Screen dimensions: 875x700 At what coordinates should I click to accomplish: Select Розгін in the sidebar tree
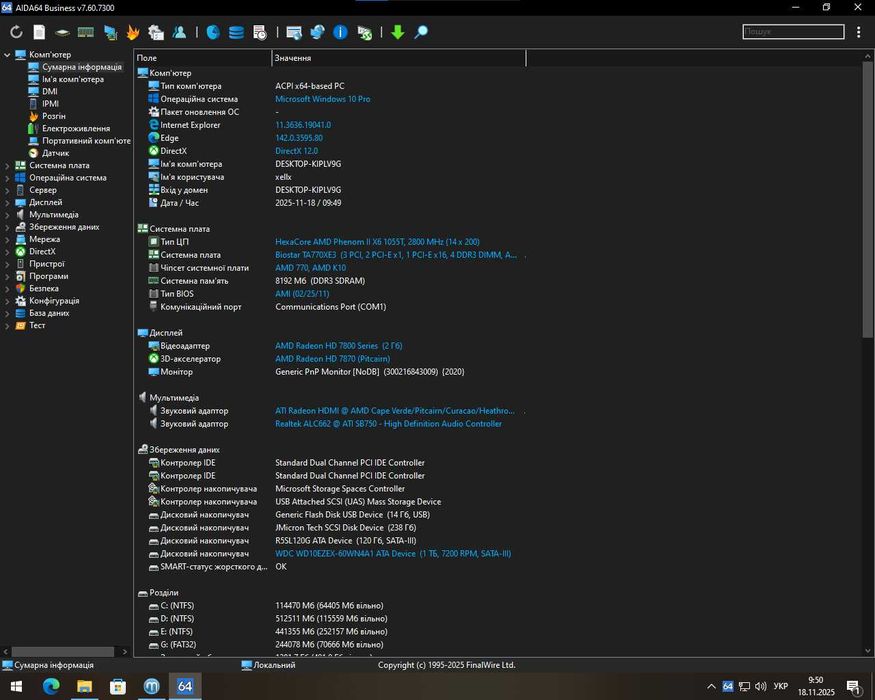(x=53, y=116)
